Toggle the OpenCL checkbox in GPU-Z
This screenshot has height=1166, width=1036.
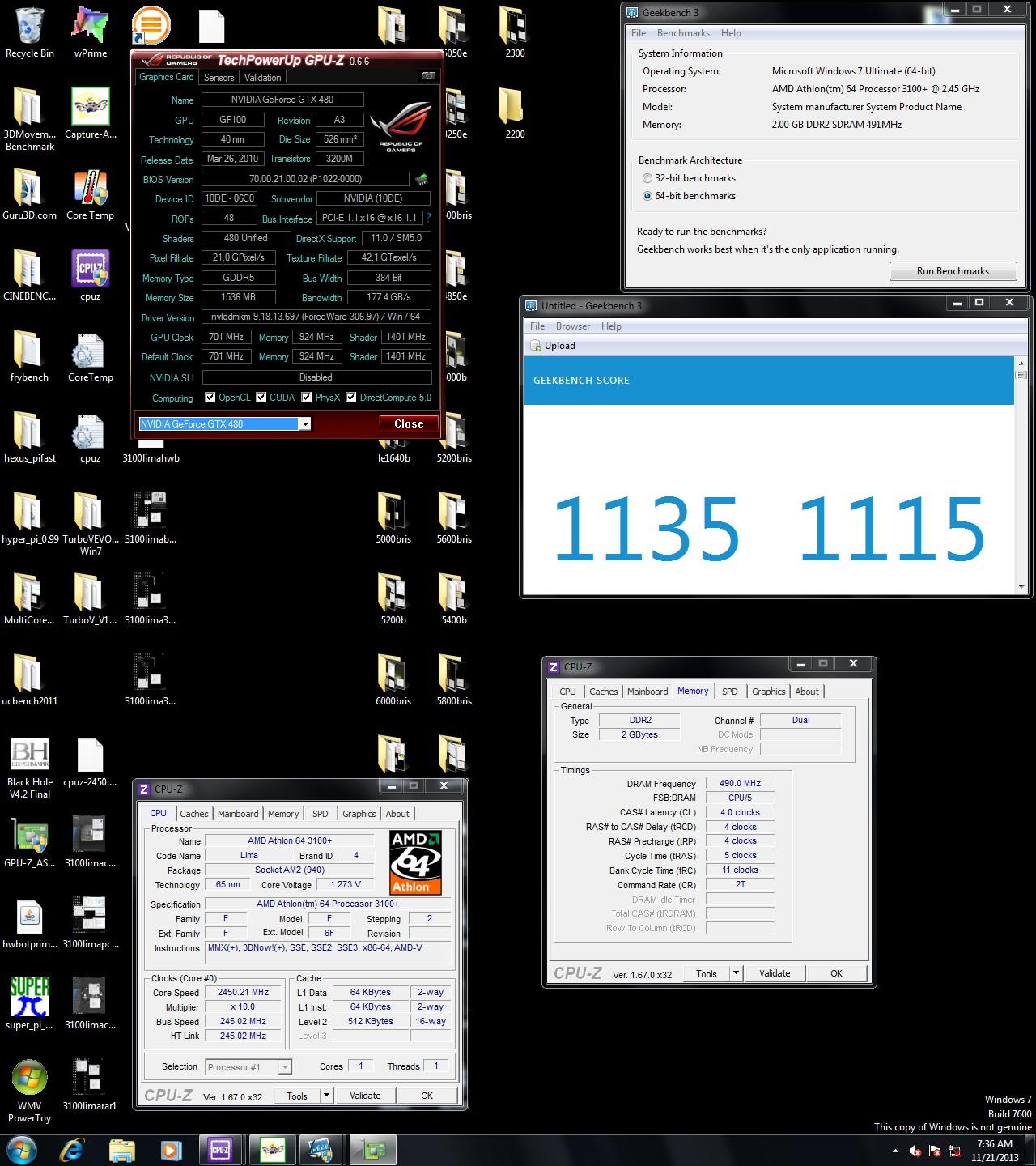point(210,398)
